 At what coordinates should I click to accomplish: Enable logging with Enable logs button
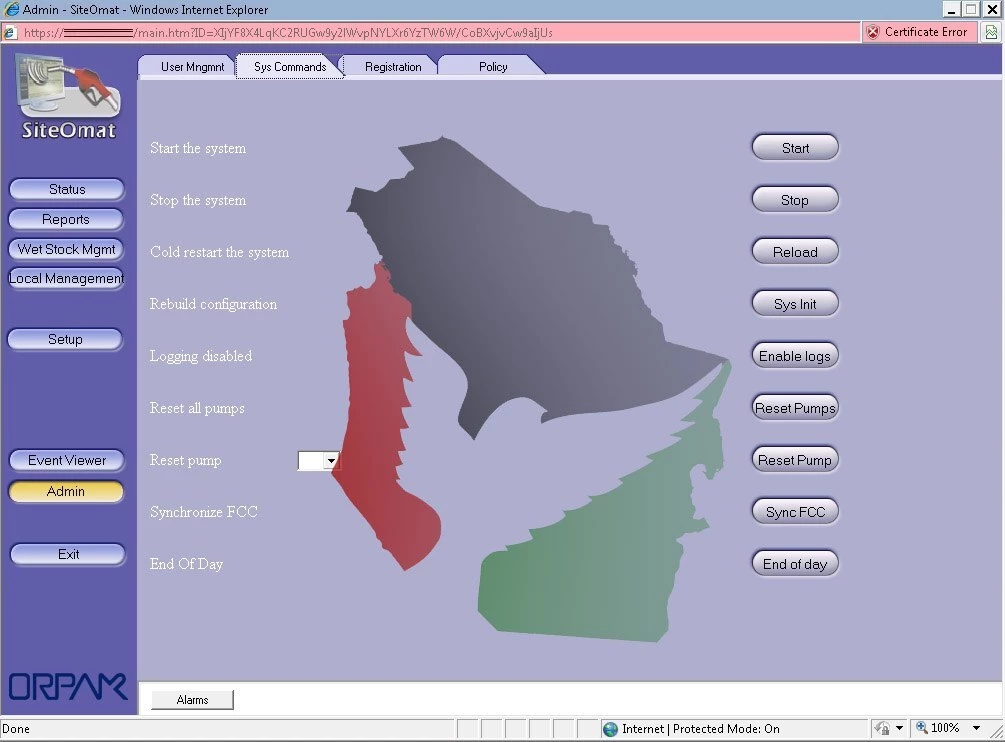click(795, 356)
